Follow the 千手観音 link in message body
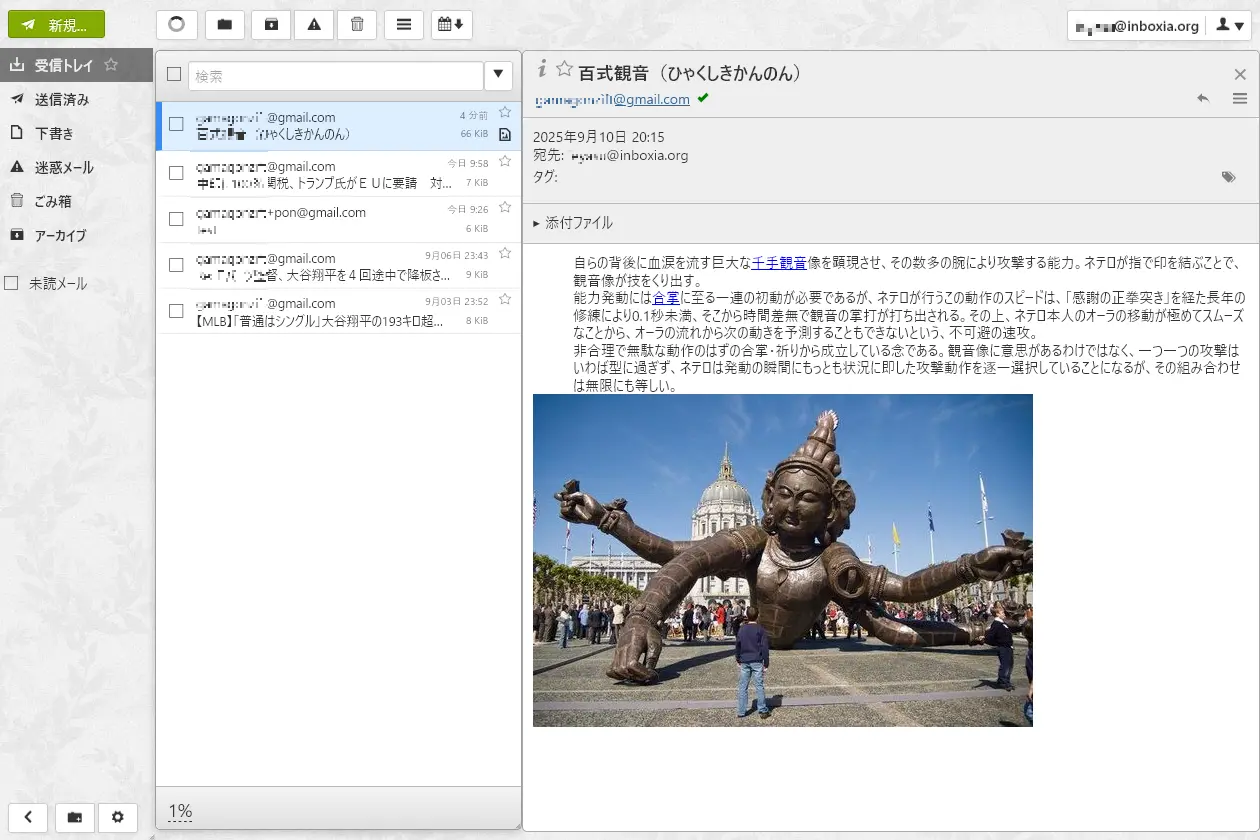 (779, 263)
